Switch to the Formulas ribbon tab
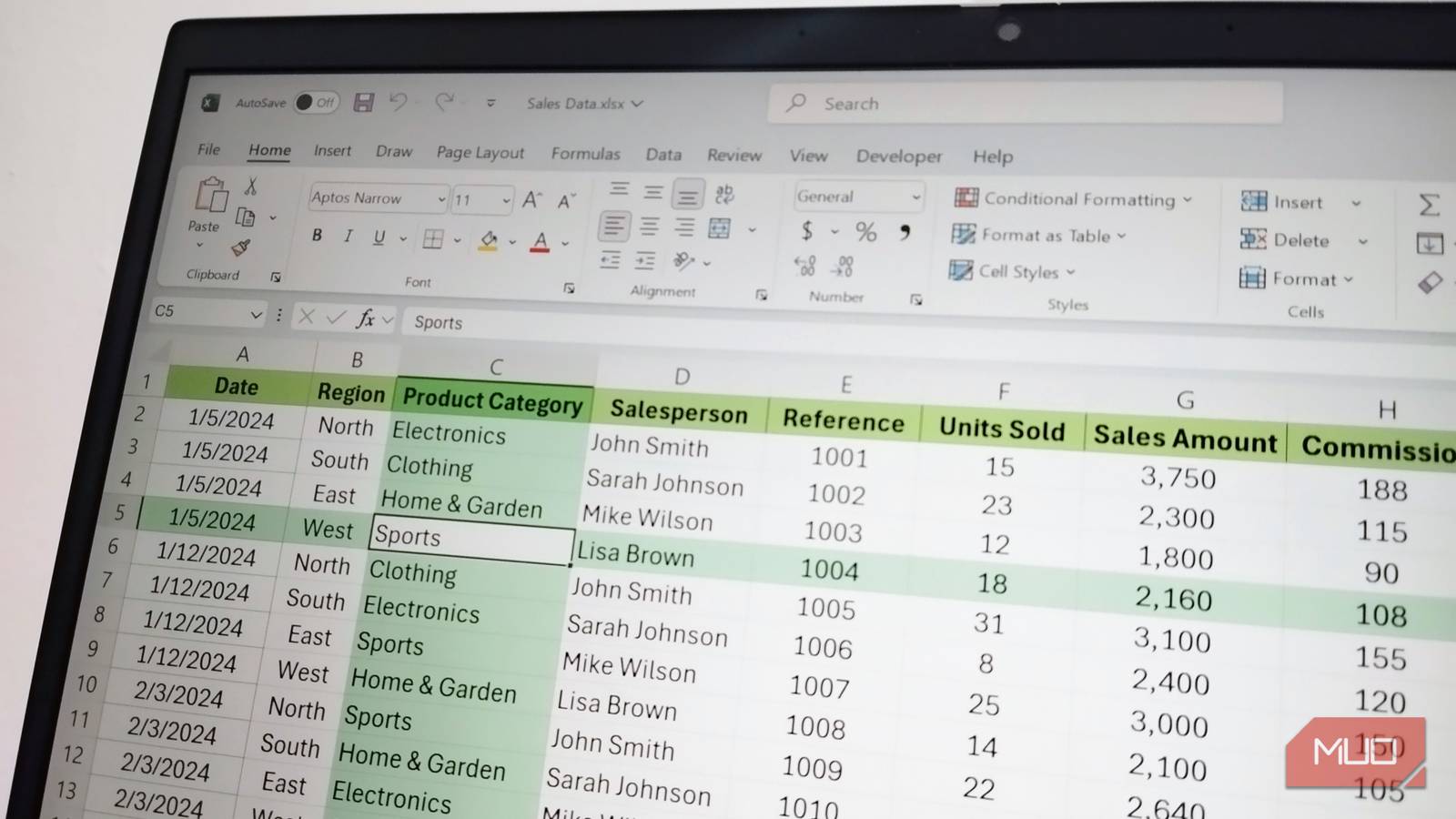 coord(585,154)
